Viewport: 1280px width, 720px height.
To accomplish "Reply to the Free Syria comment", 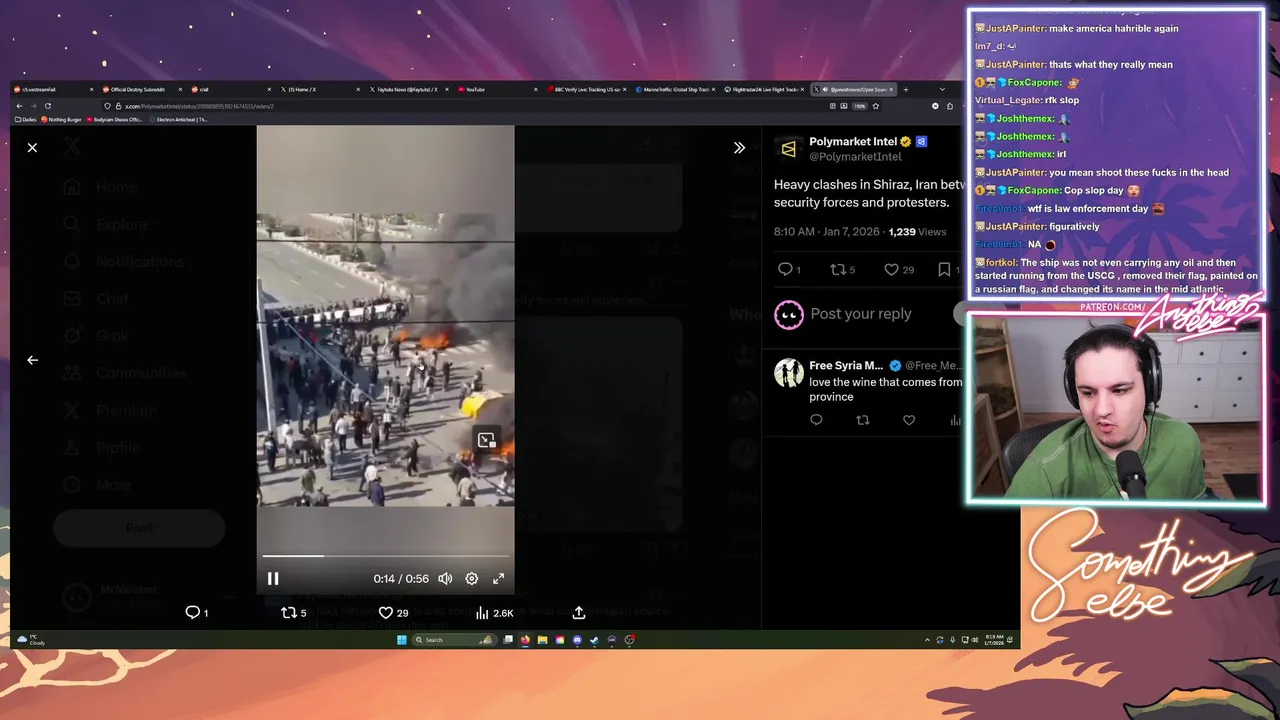I will [x=816, y=421].
